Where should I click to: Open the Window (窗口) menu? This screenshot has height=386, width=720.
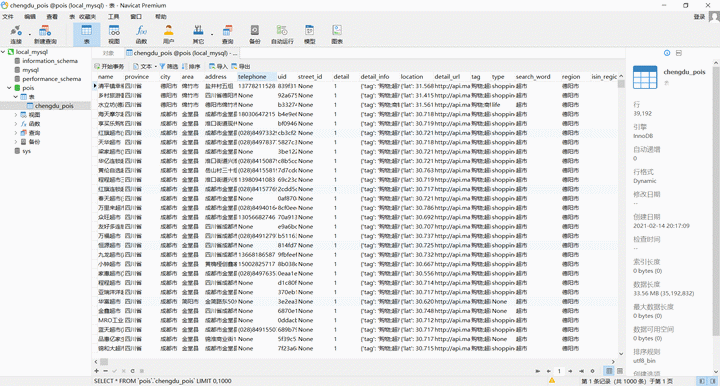click(136, 17)
